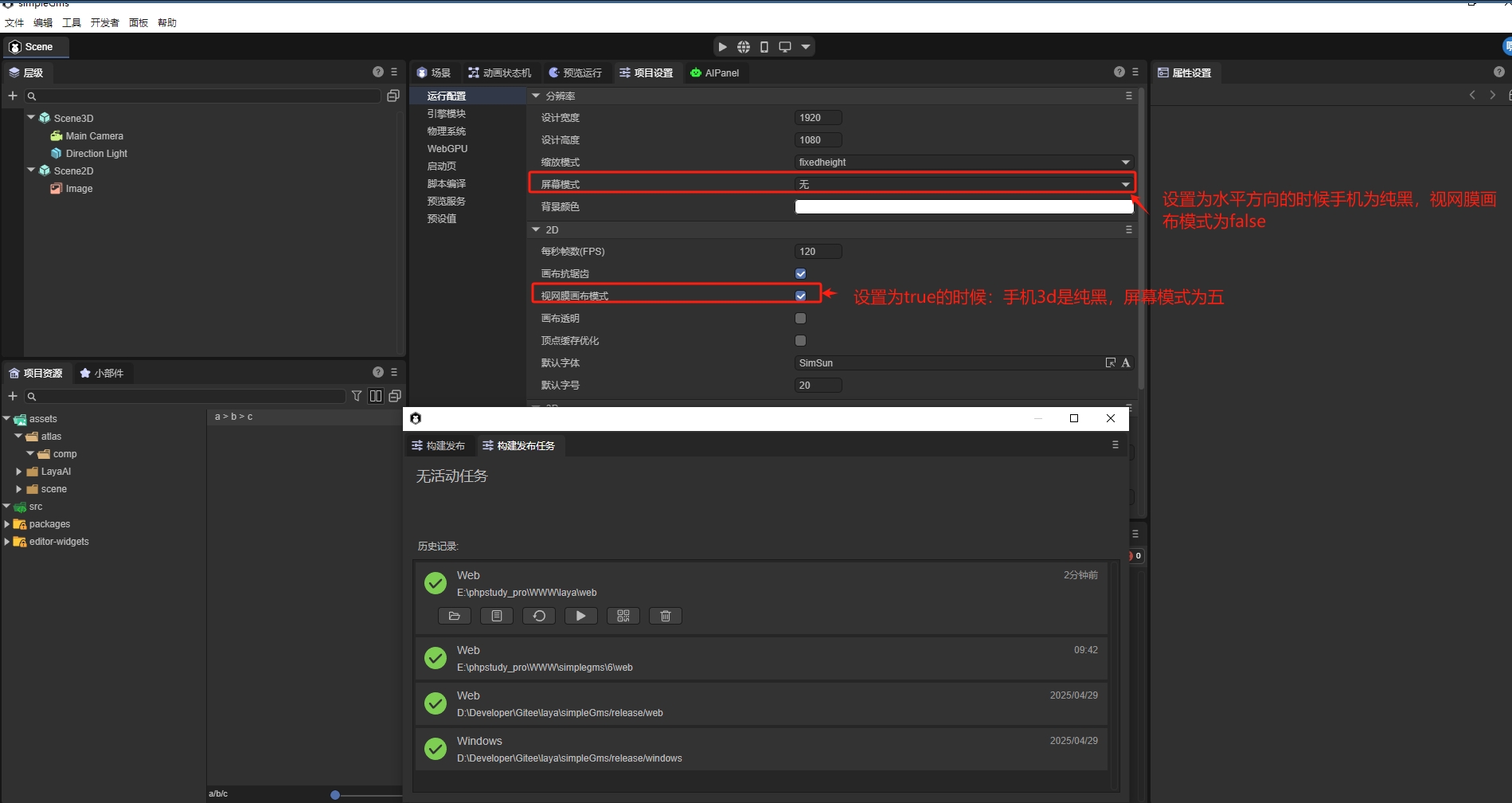Select 引擎模块 in settings sidebar
1512x803 pixels.
(446, 113)
